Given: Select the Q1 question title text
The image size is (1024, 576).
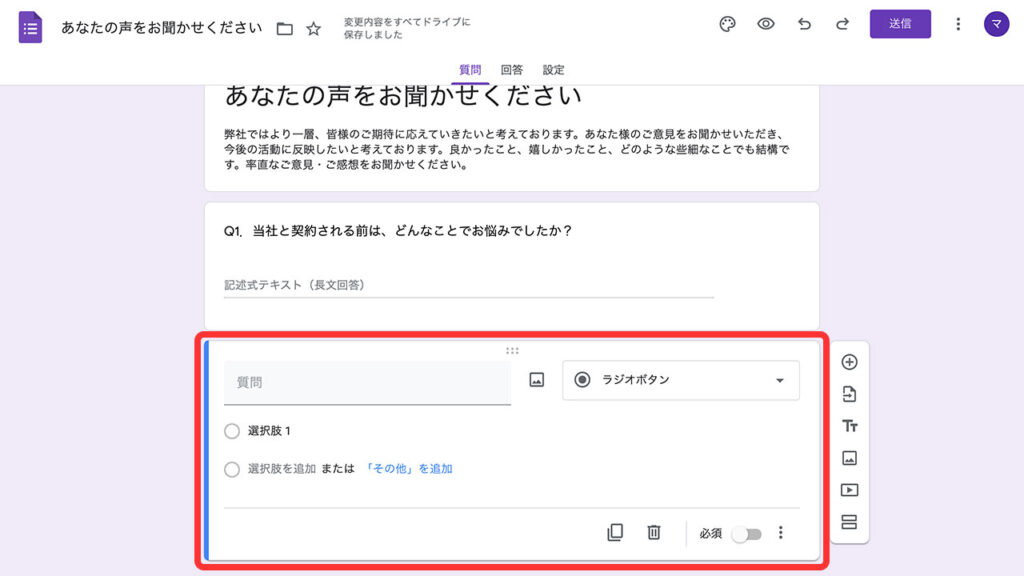Looking at the screenshot, I should tap(398, 231).
